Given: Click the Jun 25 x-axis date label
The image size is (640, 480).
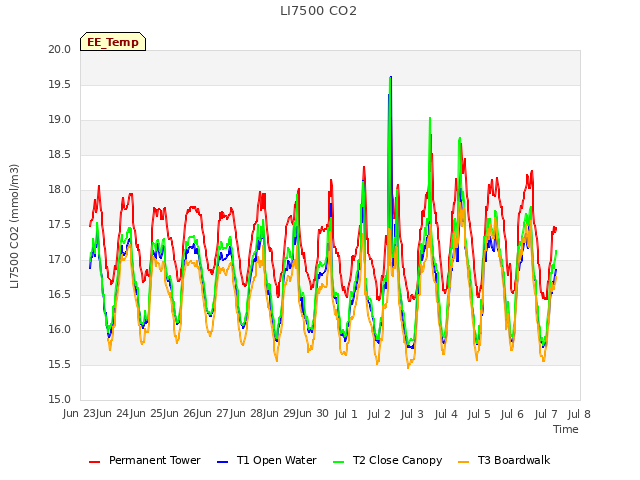Looking at the screenshot, I should (146, 414).
